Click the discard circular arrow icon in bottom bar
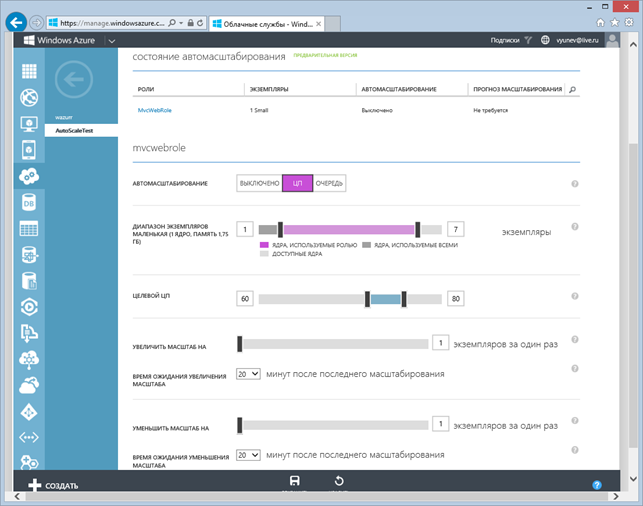This screenshot has width=643, height=506. point(339,481)
